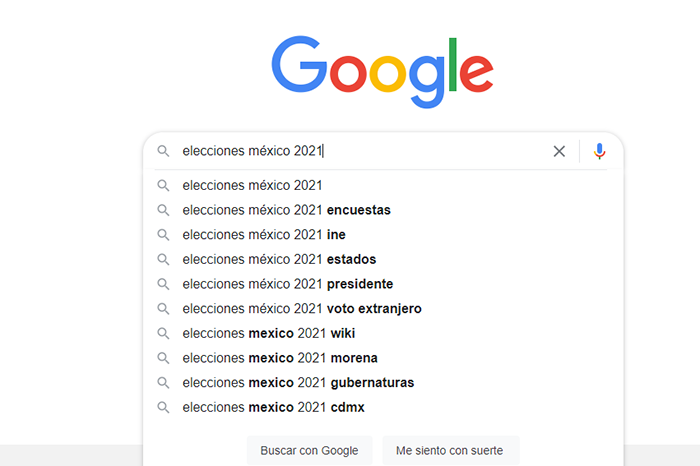This screenshot has height=466, width=700.
Task: Choose the 'voto extranjero' suggestion
Action: (301, 308)
